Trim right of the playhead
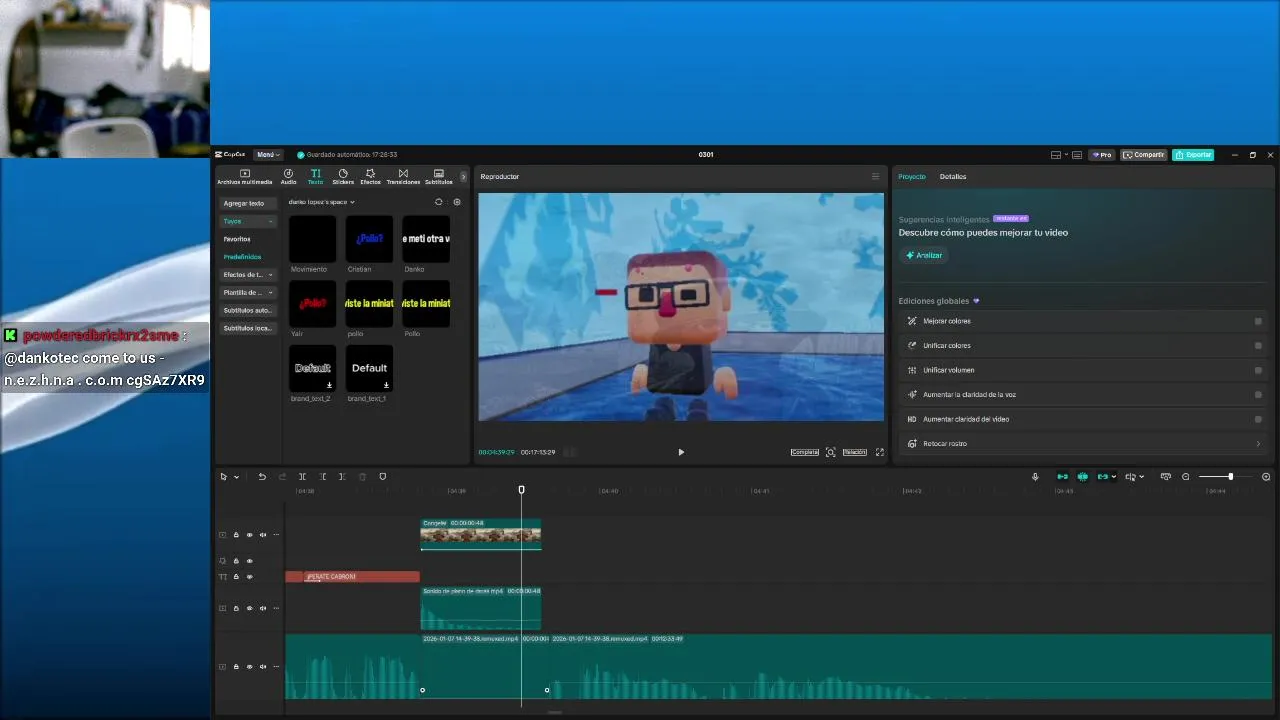Screen dimensions: 1280x720 tap(342, 477)
